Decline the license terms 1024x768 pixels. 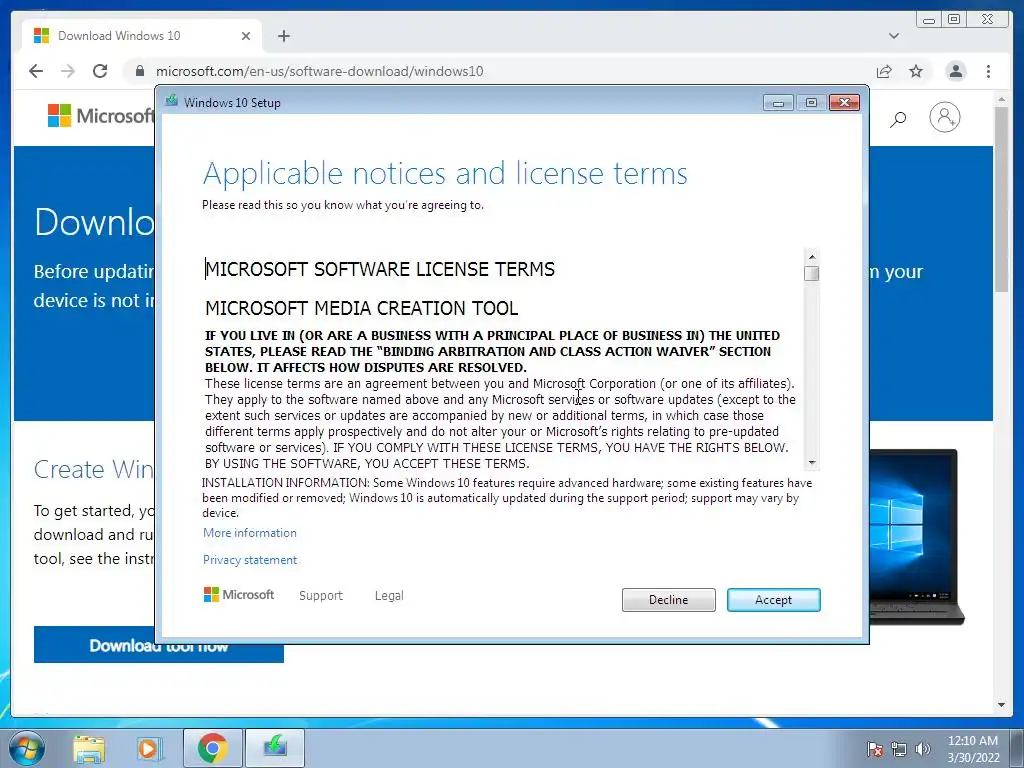click(x=668, y=600)
